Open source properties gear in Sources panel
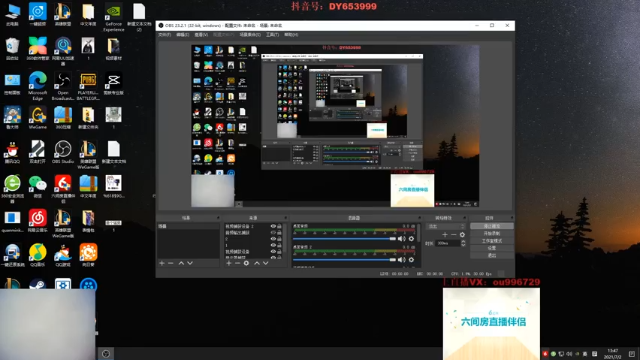 (246, 263)
